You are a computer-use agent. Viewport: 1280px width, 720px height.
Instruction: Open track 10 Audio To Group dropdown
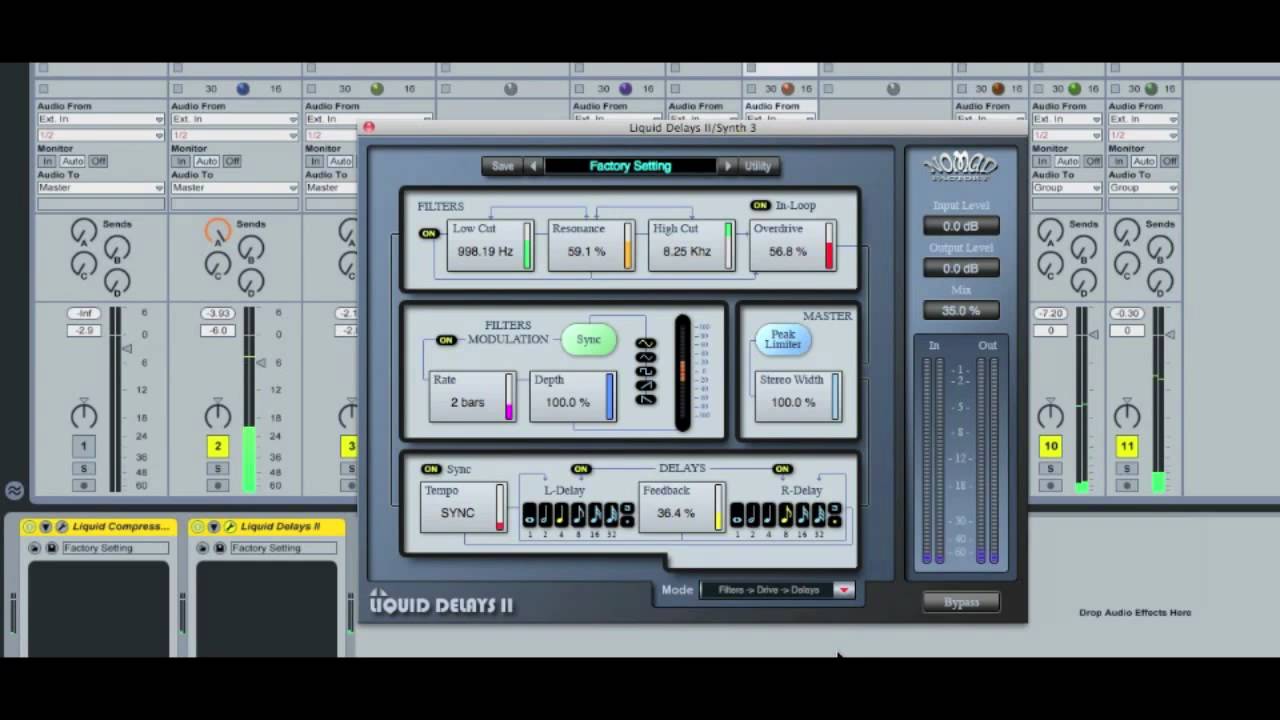click(1067, 187)
